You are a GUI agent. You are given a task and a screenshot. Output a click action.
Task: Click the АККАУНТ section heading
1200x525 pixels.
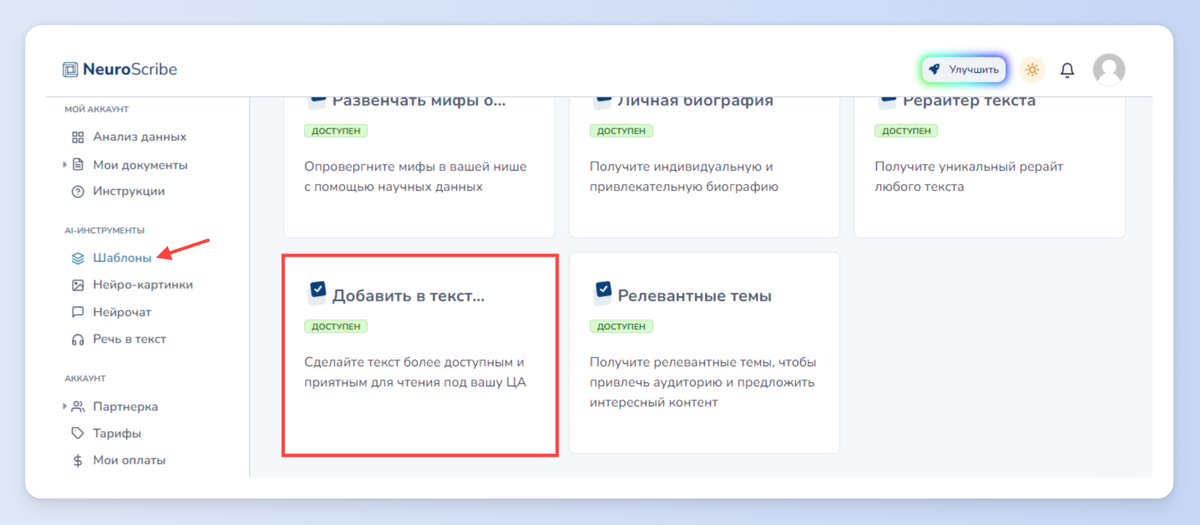click(85, 378)
